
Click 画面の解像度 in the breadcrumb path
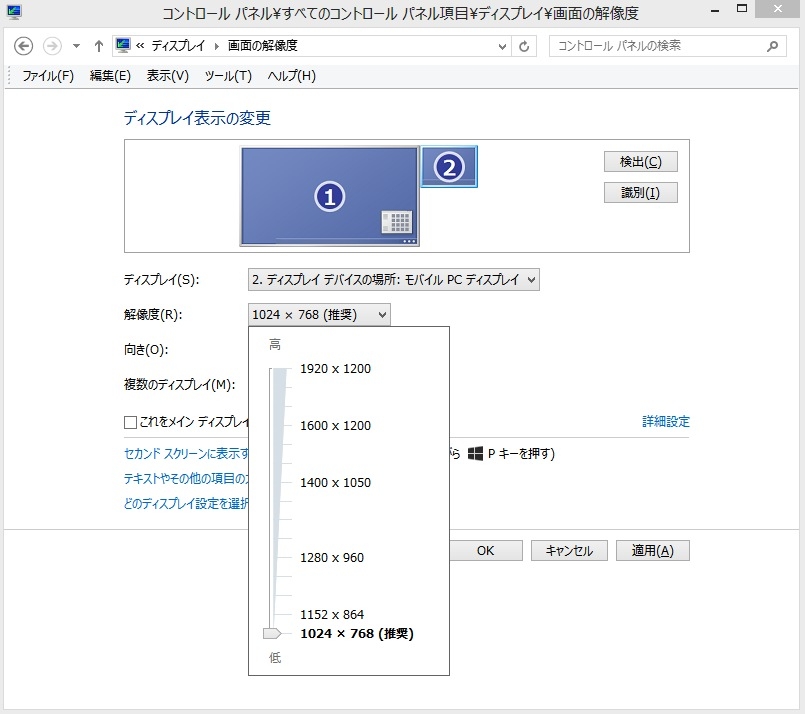pos(262,46)
